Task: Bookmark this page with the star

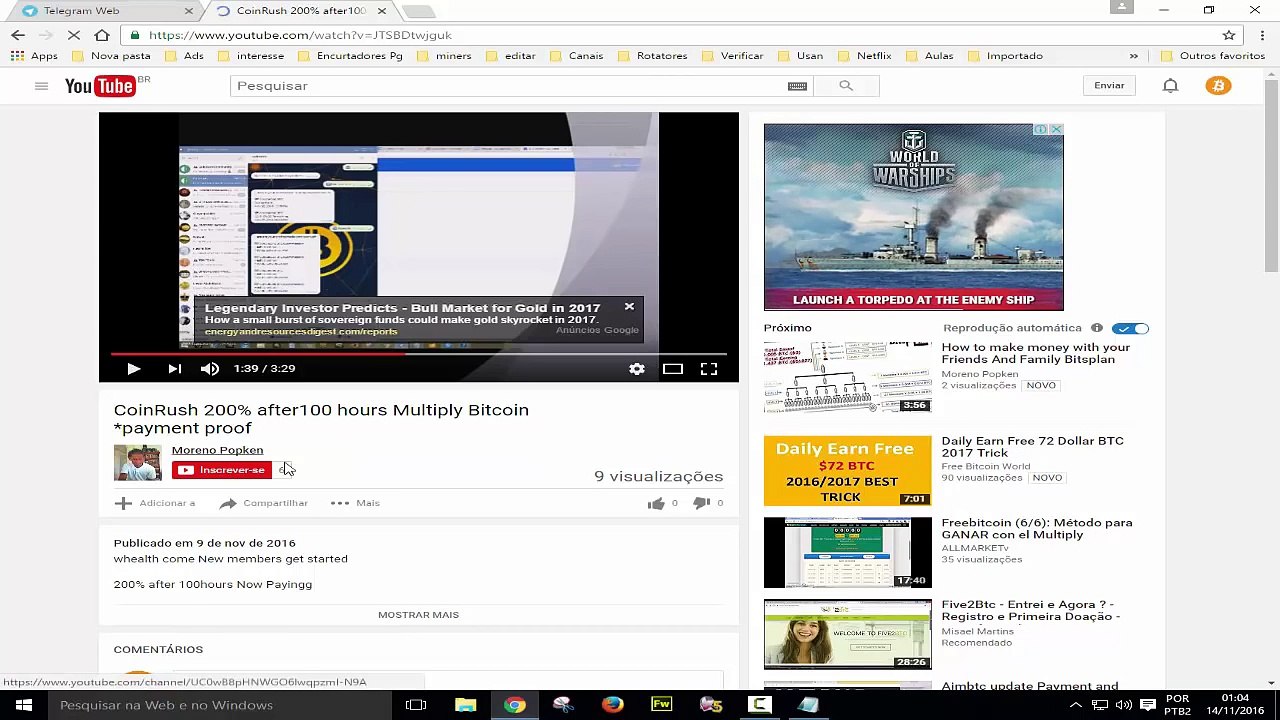Action: pos(1229,35)
